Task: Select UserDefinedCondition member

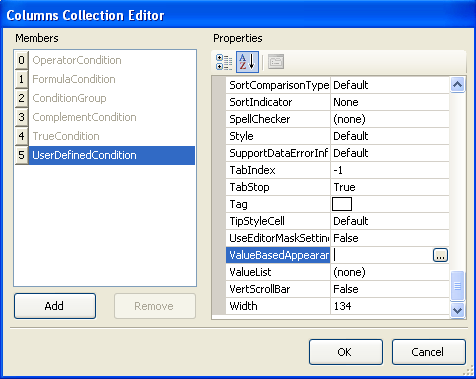Action: 112,155
